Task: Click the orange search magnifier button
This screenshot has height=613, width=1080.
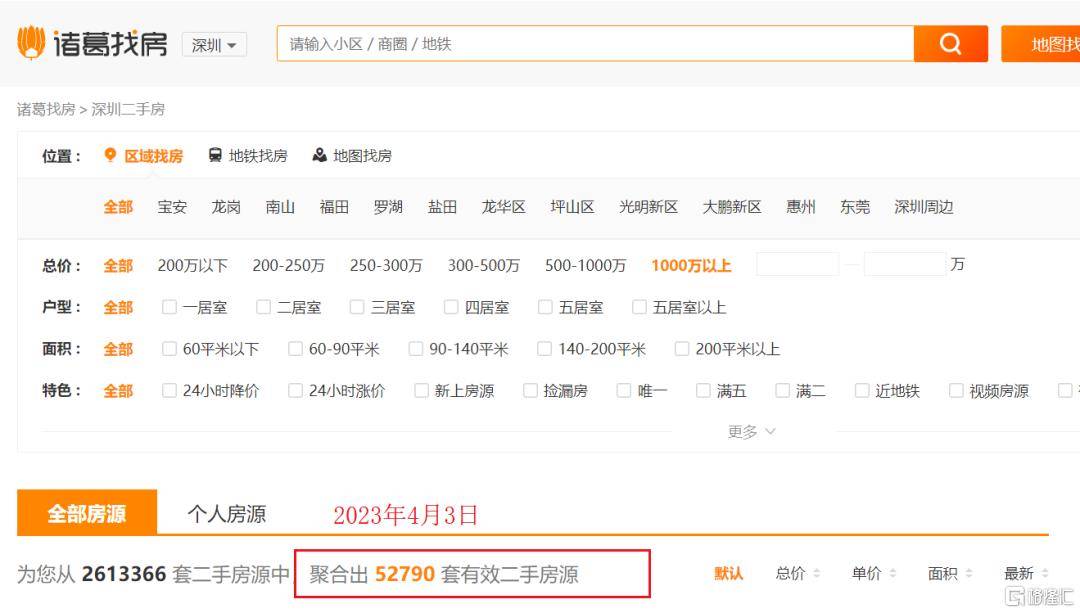Action: click(x=950, y=44)
